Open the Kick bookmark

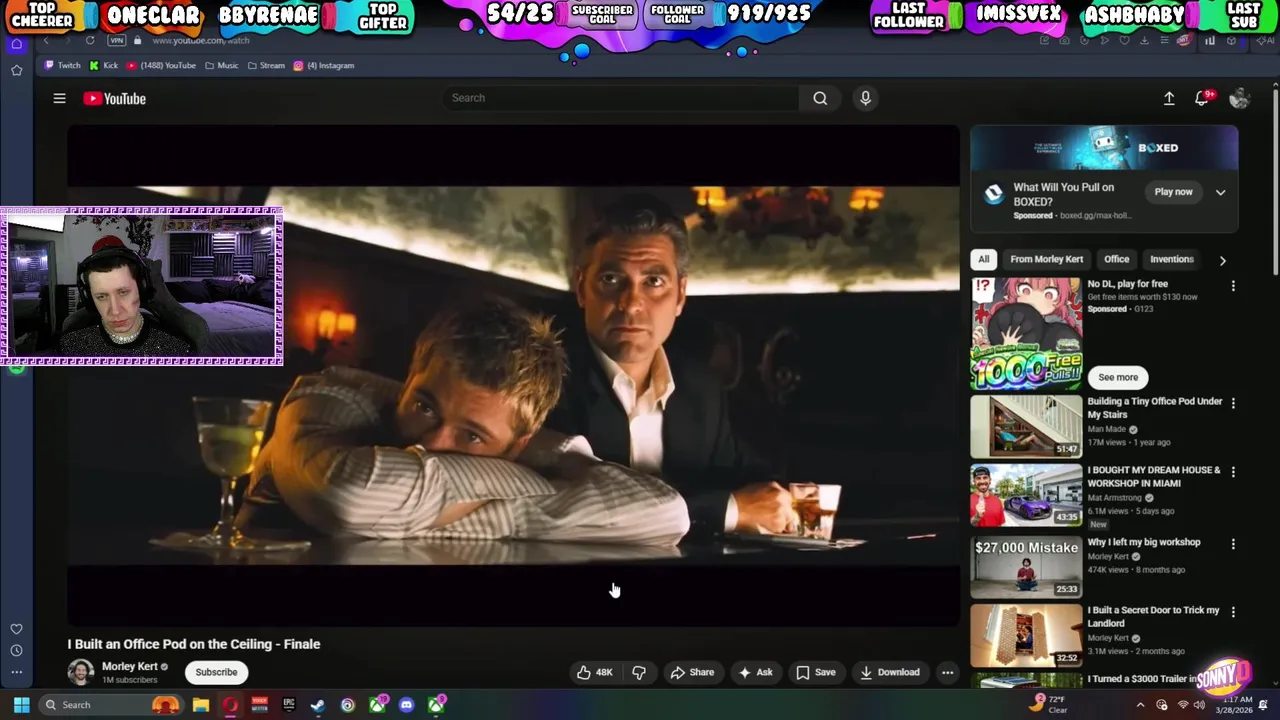(104, 65)
